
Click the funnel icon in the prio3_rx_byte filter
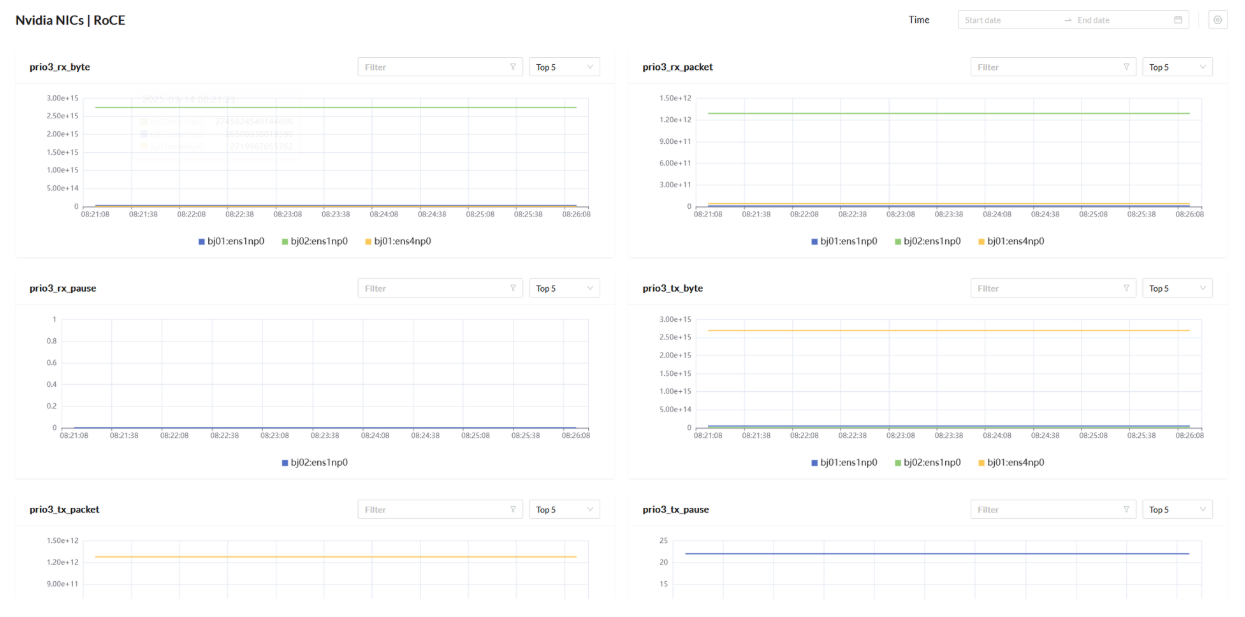[x=513, y=67]
